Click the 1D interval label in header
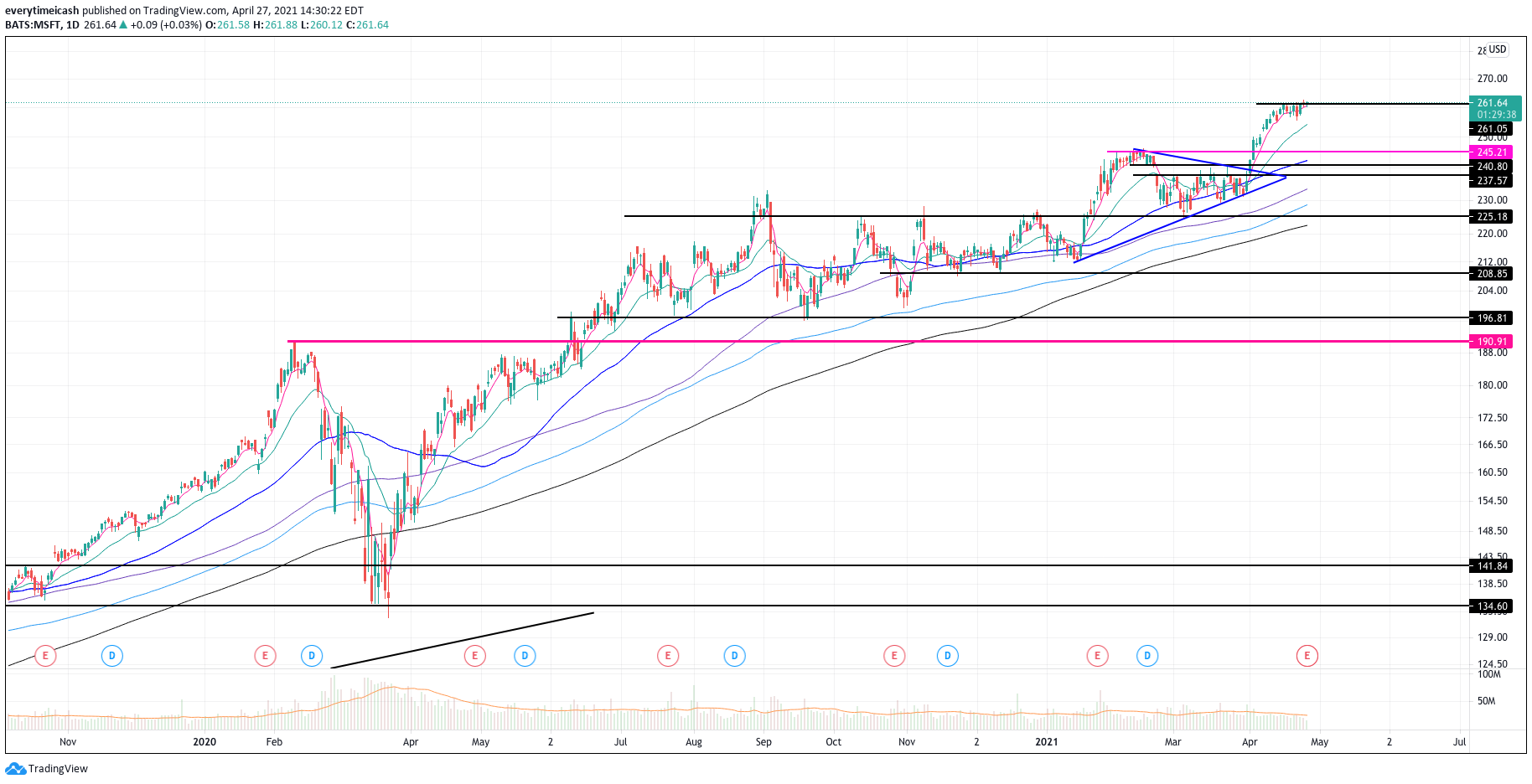Image resolution: width=1532 pixels, height=784 pixels. (73, 25)
